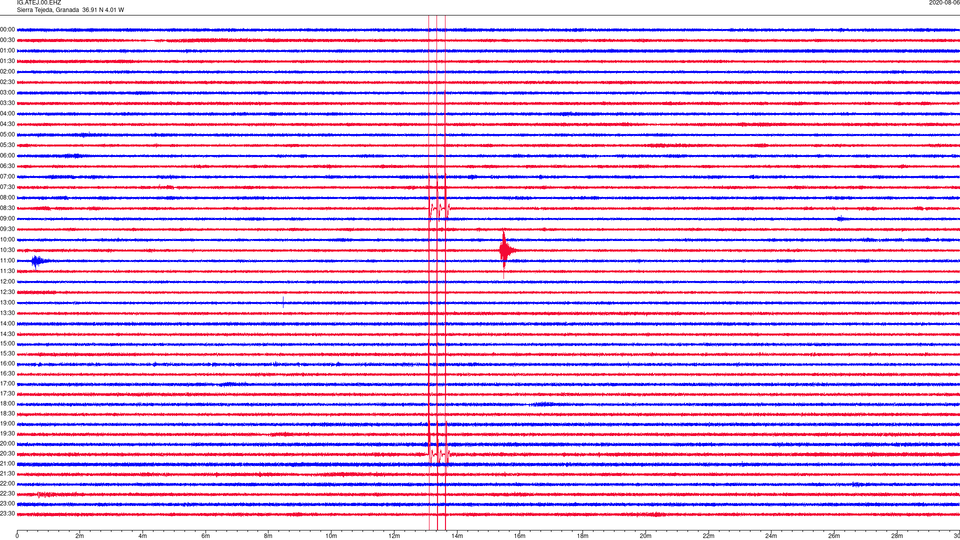Click the 10m tick label
960x540 pixels.
click(x=331, y=536)
